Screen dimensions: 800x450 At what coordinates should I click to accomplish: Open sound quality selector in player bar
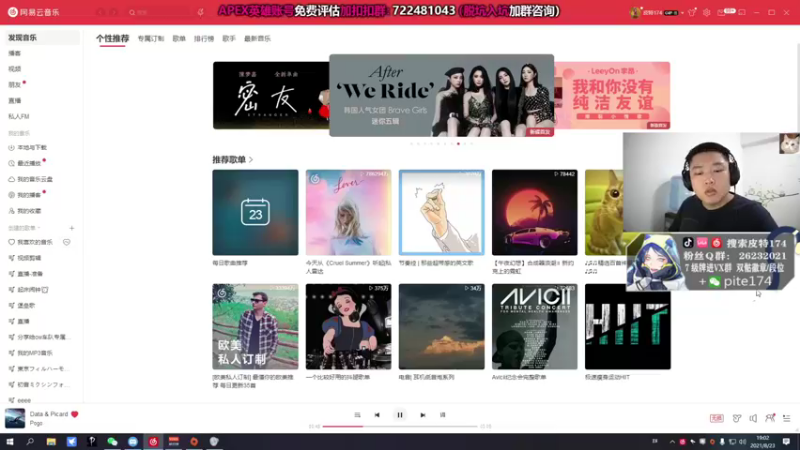(716, 418)
